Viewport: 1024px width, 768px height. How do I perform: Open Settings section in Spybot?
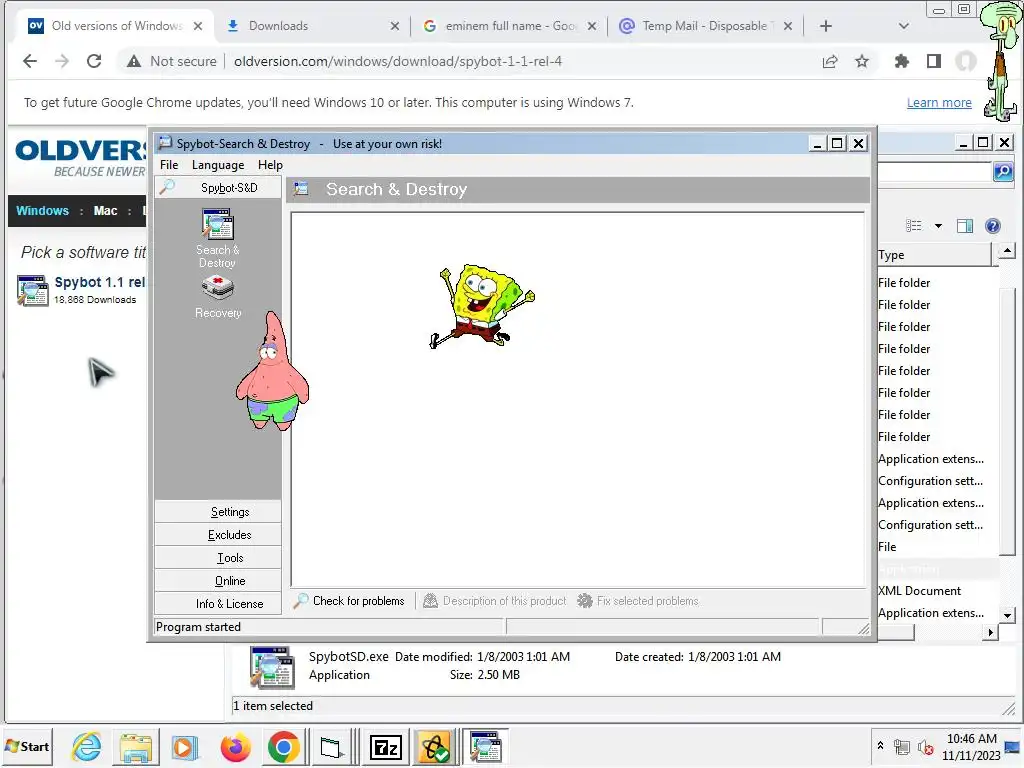[x=218, y=511]
